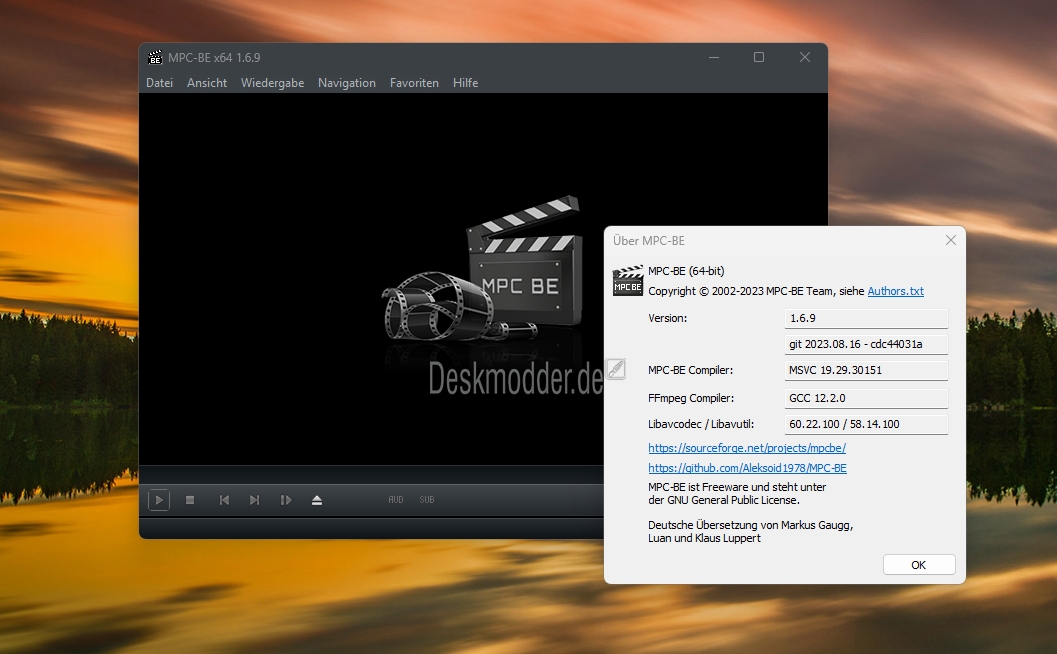
Task: Select audio track via AUD button
Action: [396, 500]
